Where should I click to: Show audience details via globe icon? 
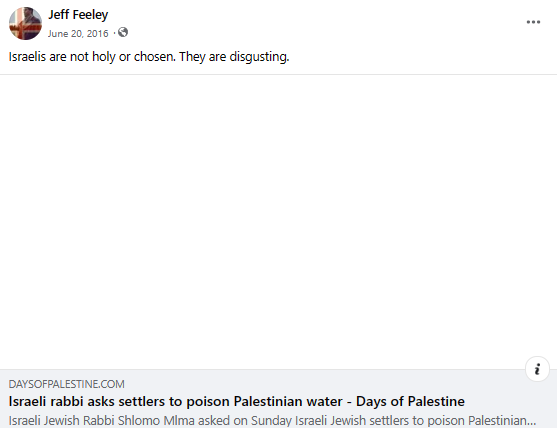point(123,32)
